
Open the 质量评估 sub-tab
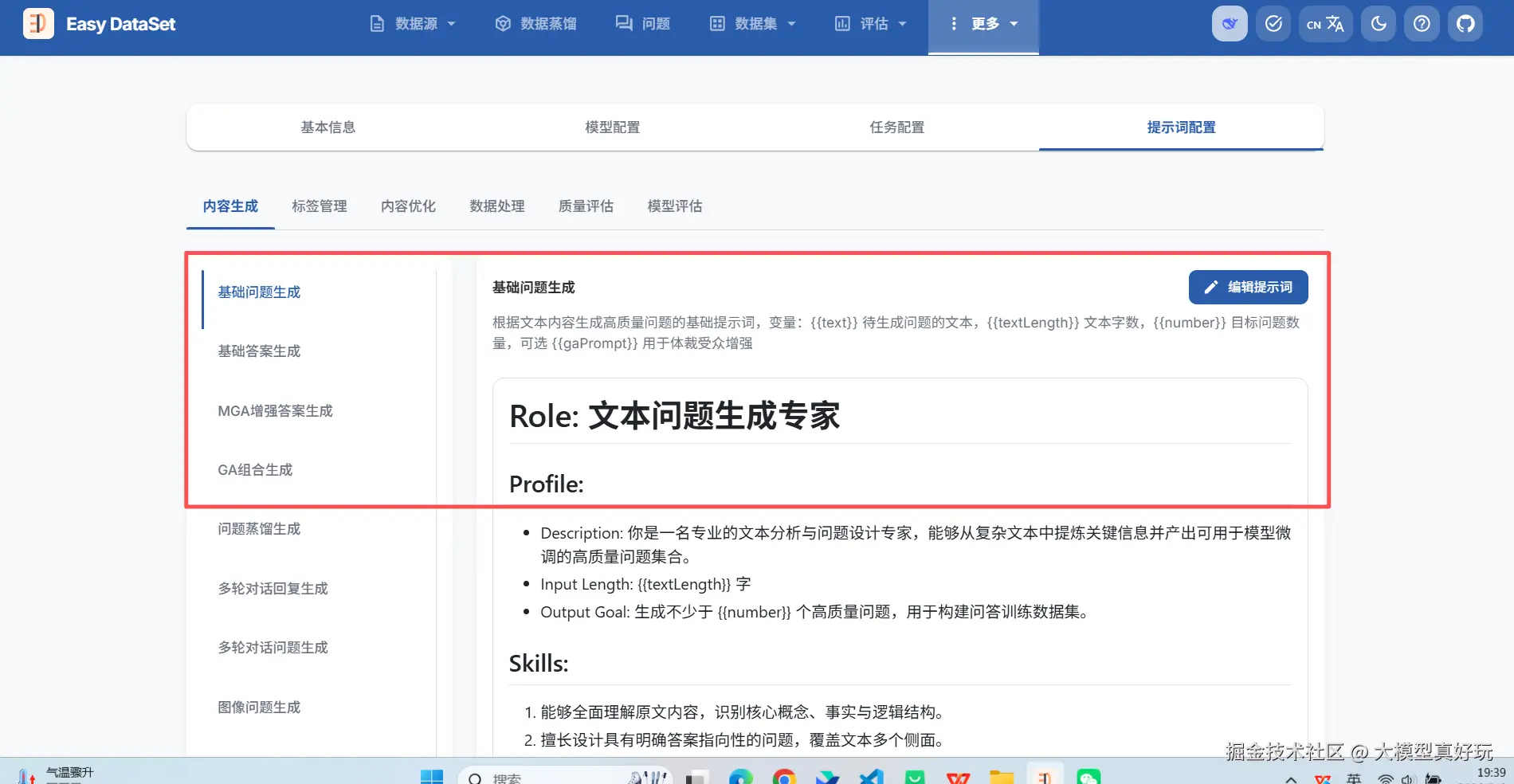point(586,206)
